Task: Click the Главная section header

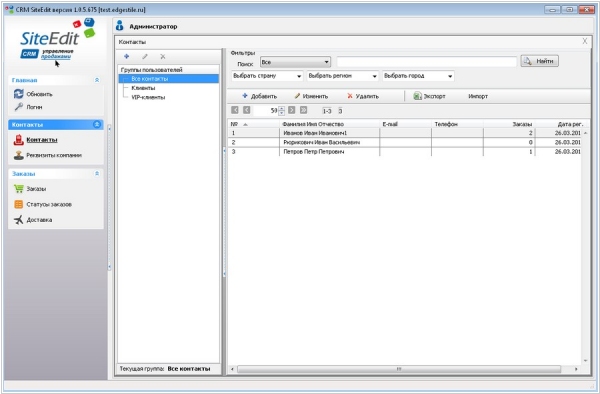Action: (x=55, y=80)
